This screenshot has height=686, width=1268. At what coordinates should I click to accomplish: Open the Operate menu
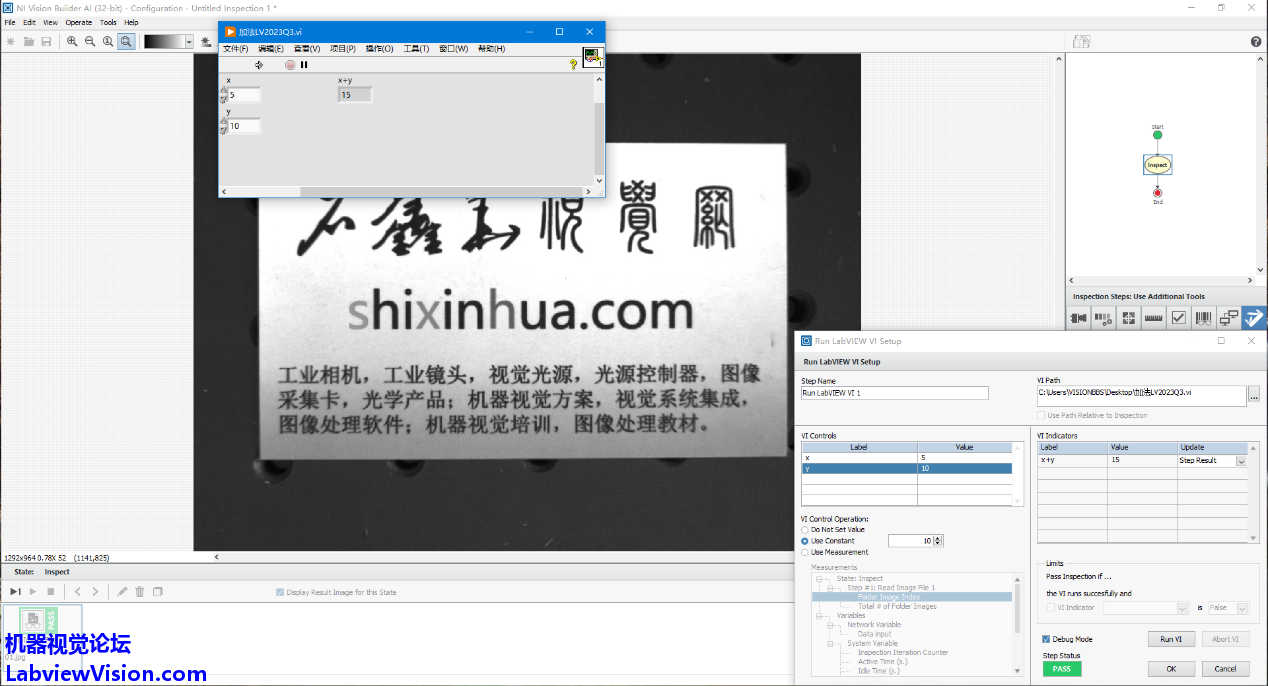(79, 22)
